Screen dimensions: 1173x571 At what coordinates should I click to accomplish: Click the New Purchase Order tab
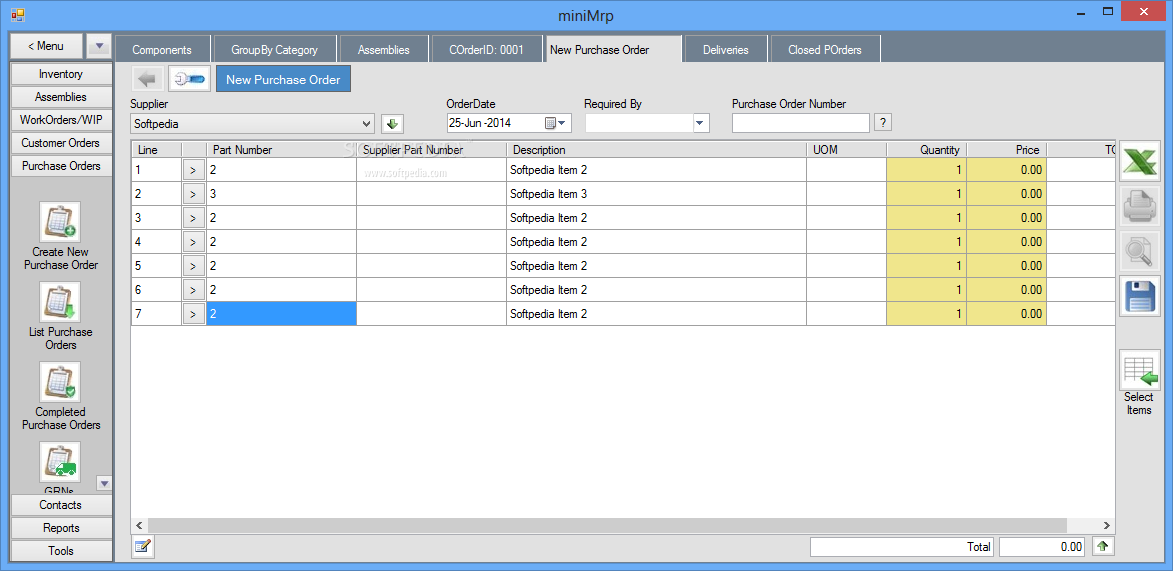point(613,49)
